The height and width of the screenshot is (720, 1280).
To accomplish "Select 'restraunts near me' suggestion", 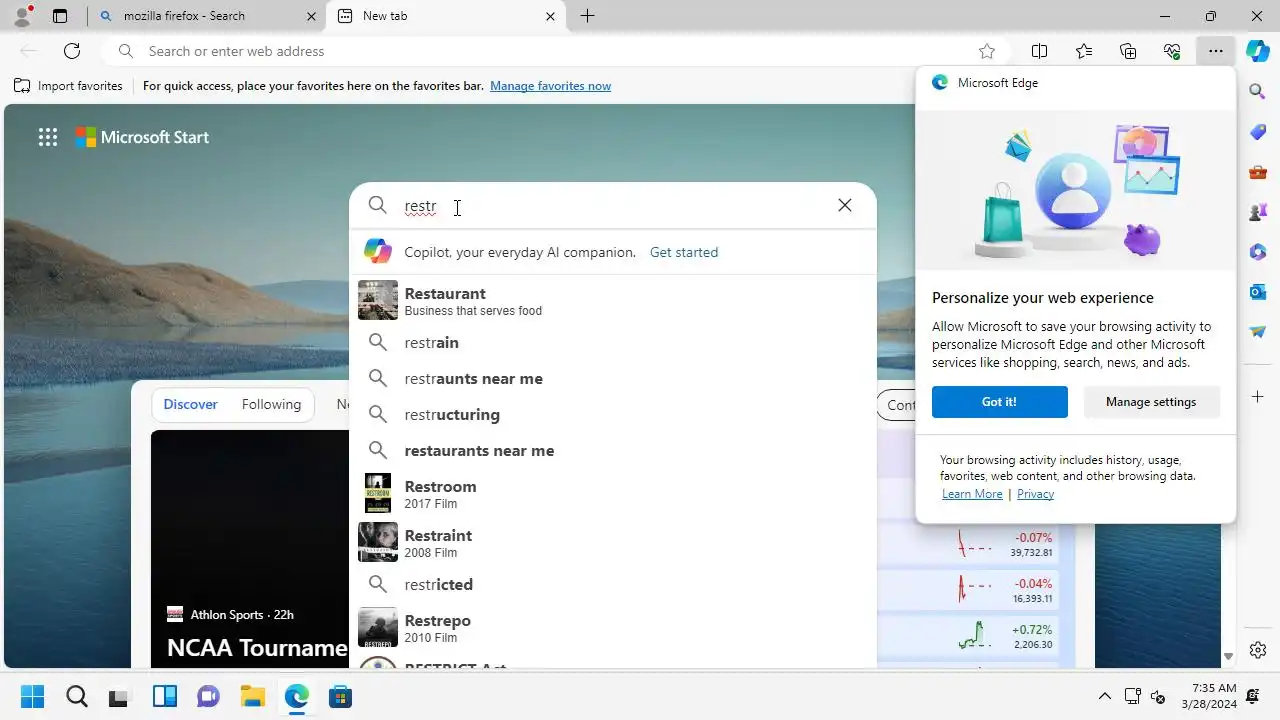I will click(612, 378).
